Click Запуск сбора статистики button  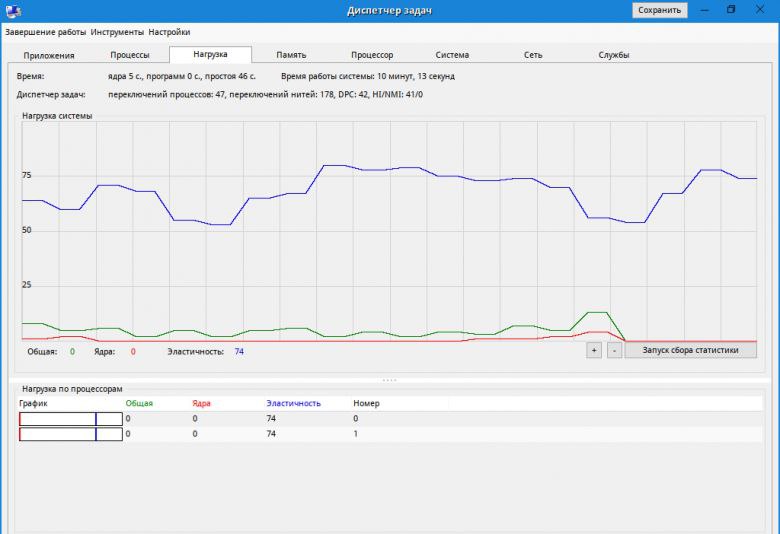690,350
